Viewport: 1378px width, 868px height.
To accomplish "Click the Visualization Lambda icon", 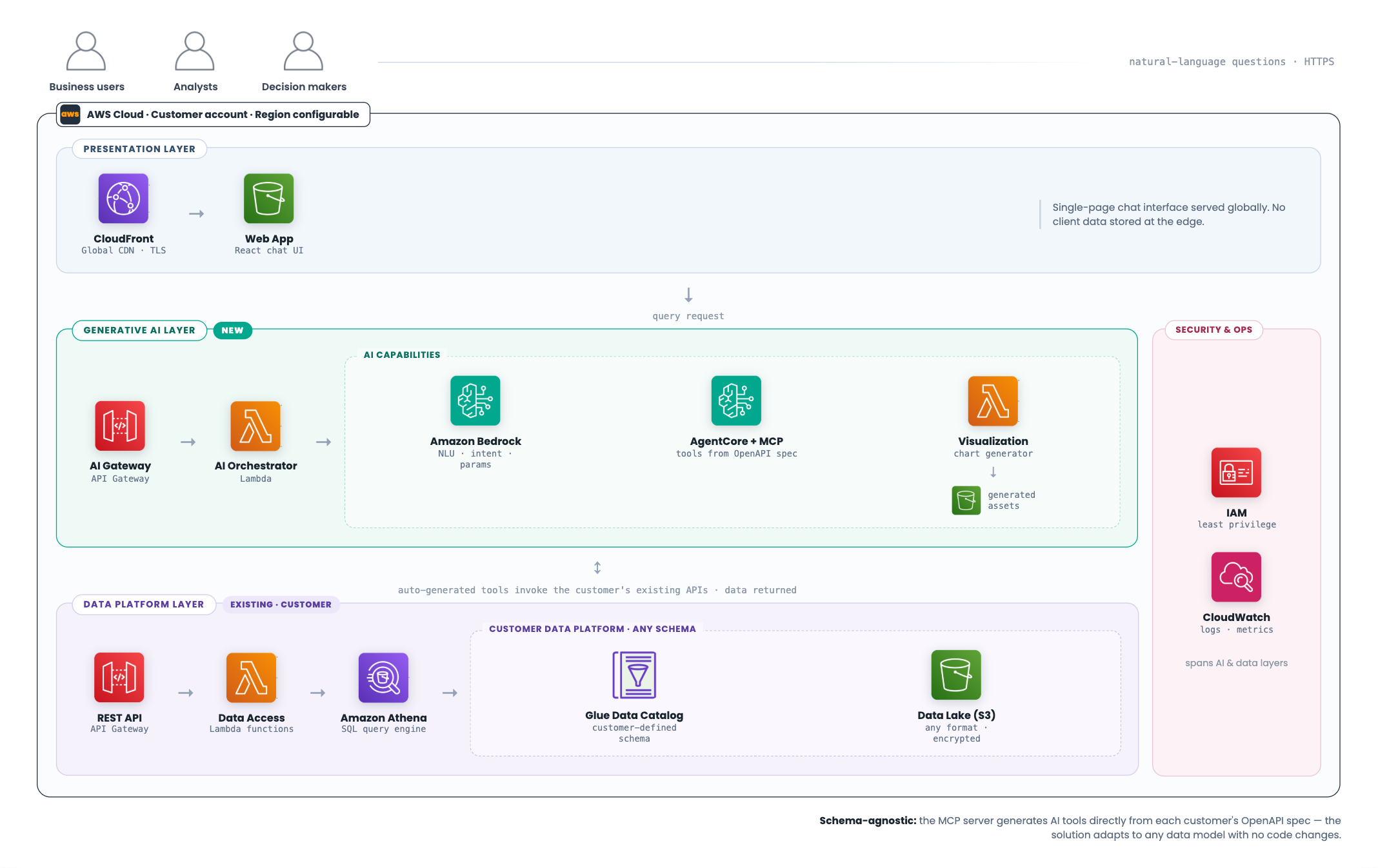I will tap(993, 400).
